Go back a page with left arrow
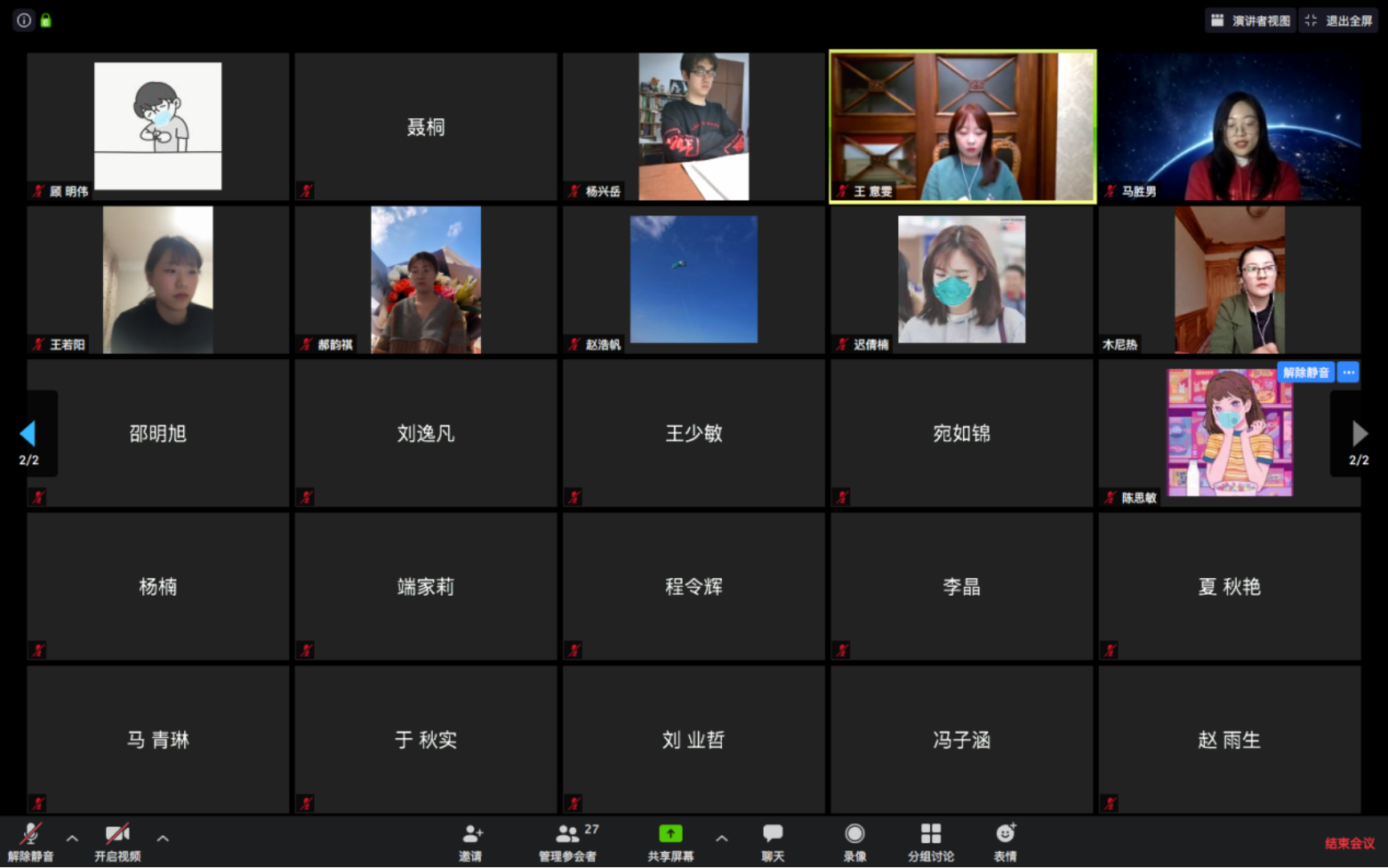Image resolution: width=1388 pixels, height=868 pixels. coord(29,434)
